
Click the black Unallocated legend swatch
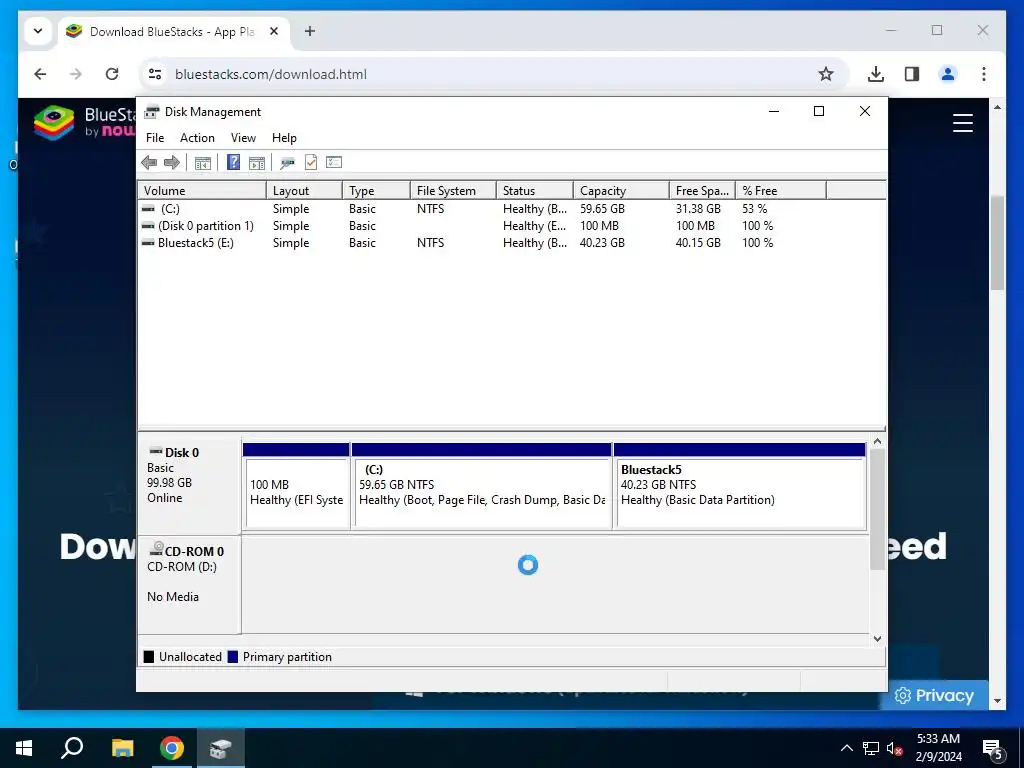click(x=149, y=657)
